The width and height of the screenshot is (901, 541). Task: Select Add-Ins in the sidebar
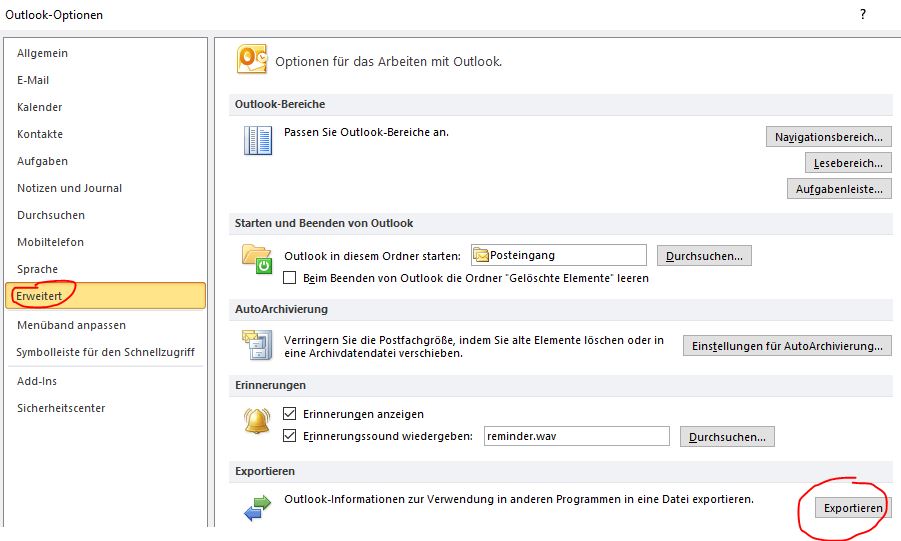click(x=37, y=381)
